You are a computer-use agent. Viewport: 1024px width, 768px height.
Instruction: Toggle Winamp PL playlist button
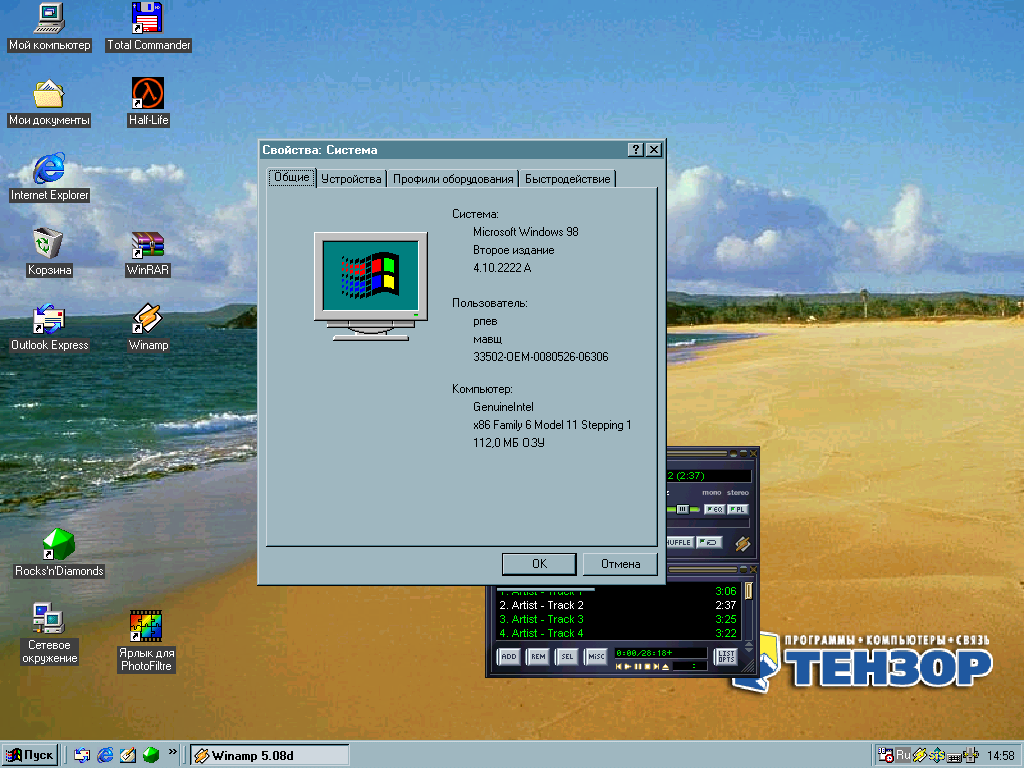point(738,509)
